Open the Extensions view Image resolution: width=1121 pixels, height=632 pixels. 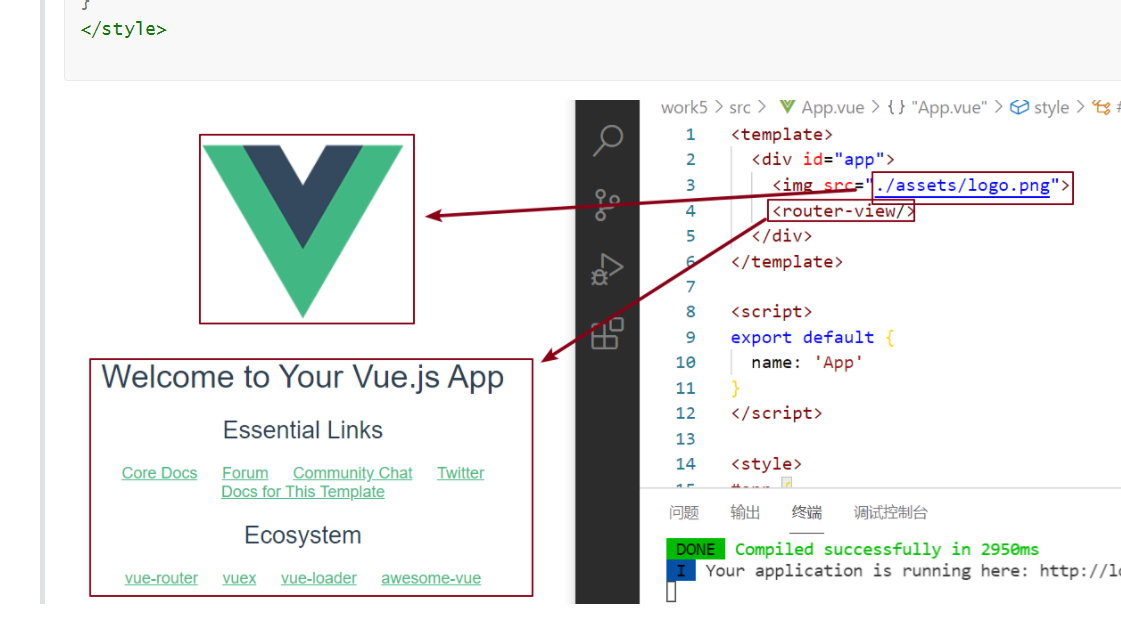(608, 333)
